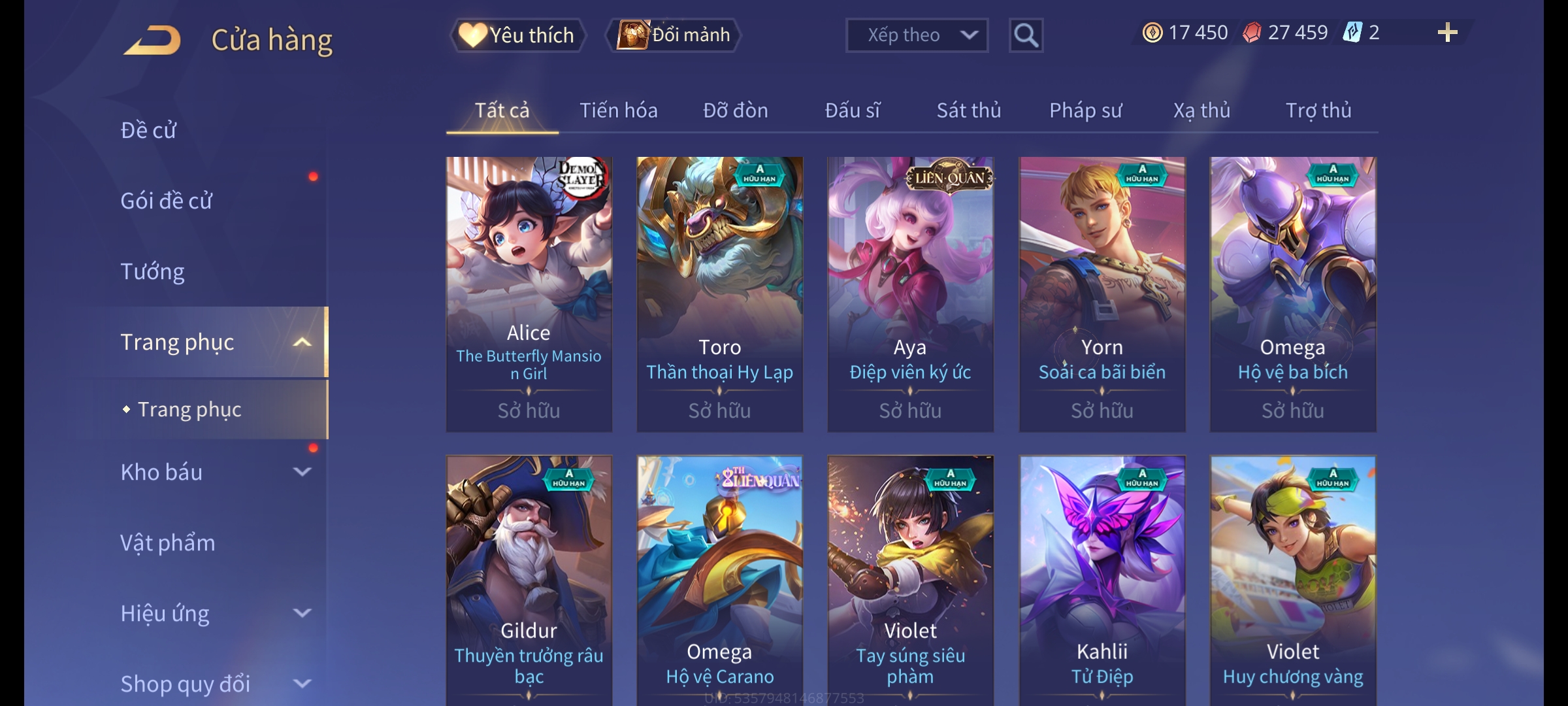
Task: Expand the Hiệu ứng sidebar section
Action: click(302, 613)
